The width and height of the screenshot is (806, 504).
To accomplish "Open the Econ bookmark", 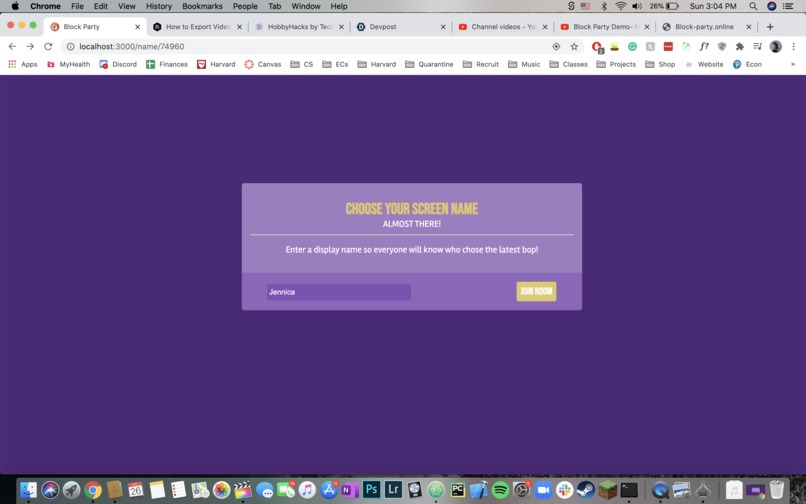I will [x=747, y=64].
